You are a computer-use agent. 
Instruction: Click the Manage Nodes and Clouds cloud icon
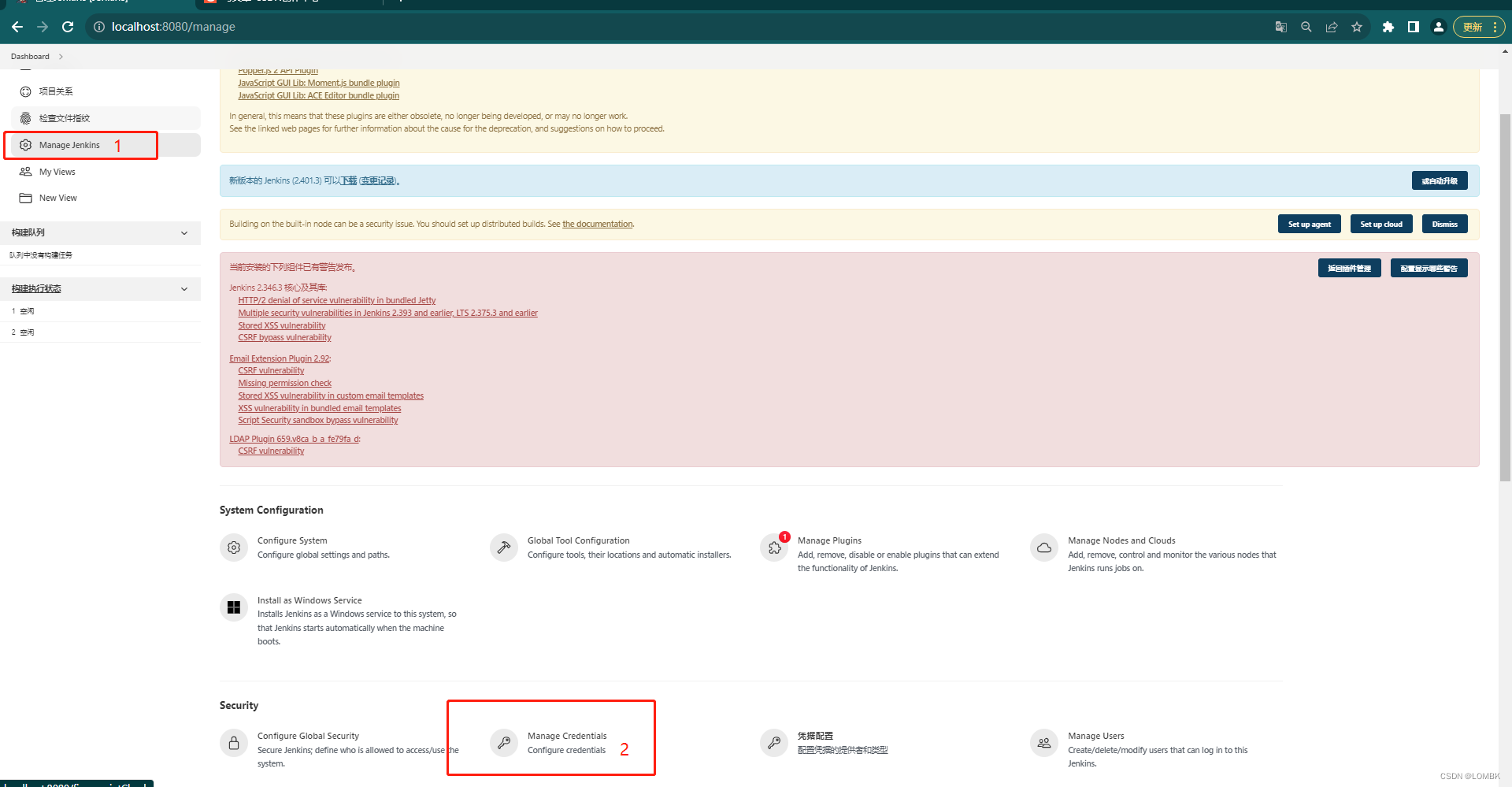(1043, 547)
